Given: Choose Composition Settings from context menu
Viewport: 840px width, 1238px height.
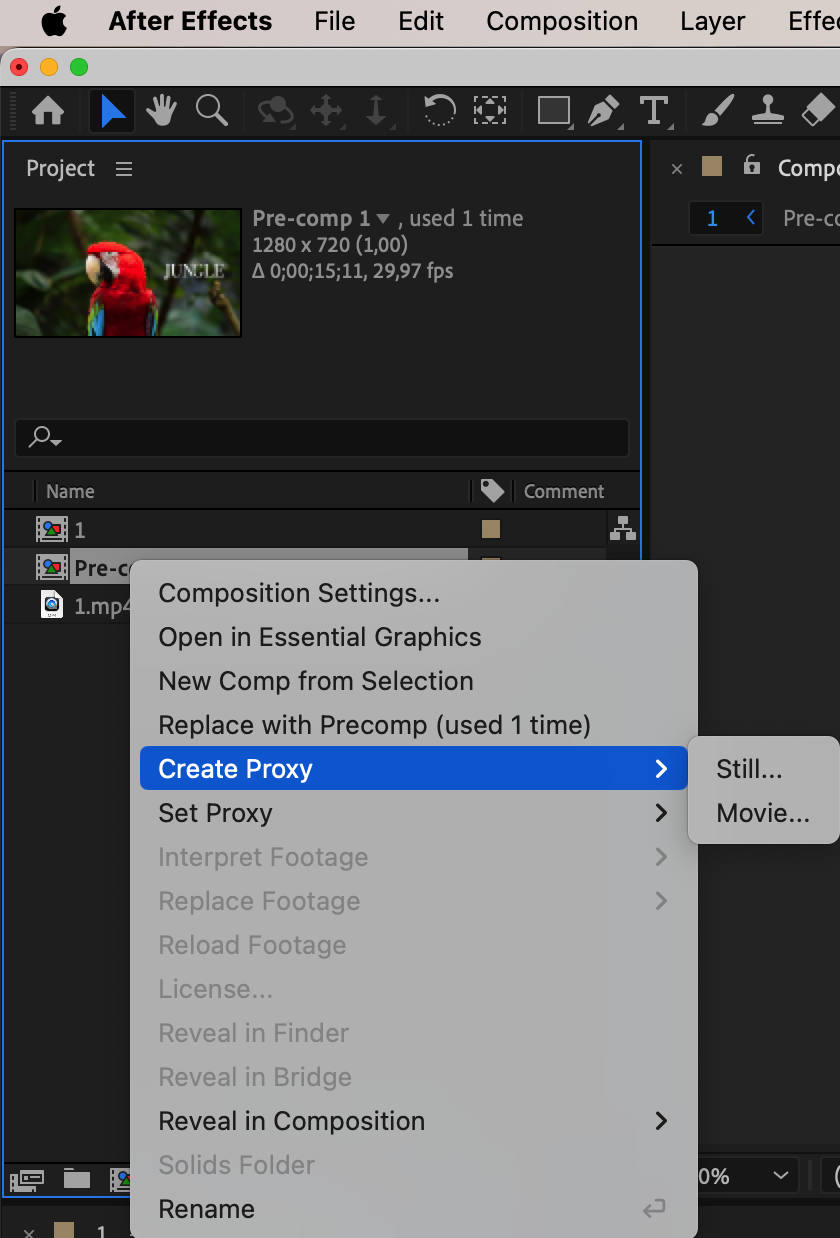Looking at the screenshot, I should coord(299,593).
